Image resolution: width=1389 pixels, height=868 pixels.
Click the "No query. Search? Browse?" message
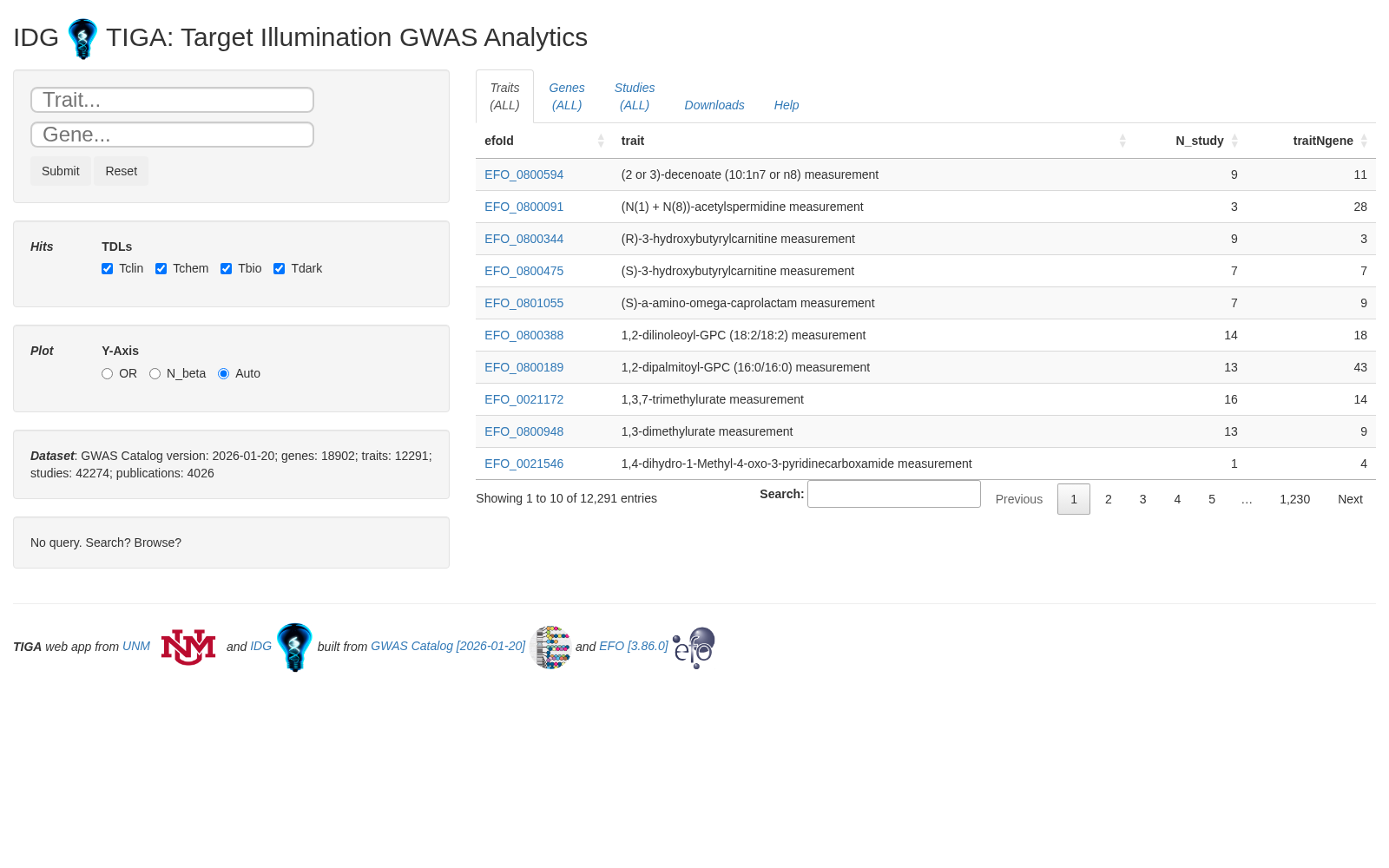[x=106, y=542]
